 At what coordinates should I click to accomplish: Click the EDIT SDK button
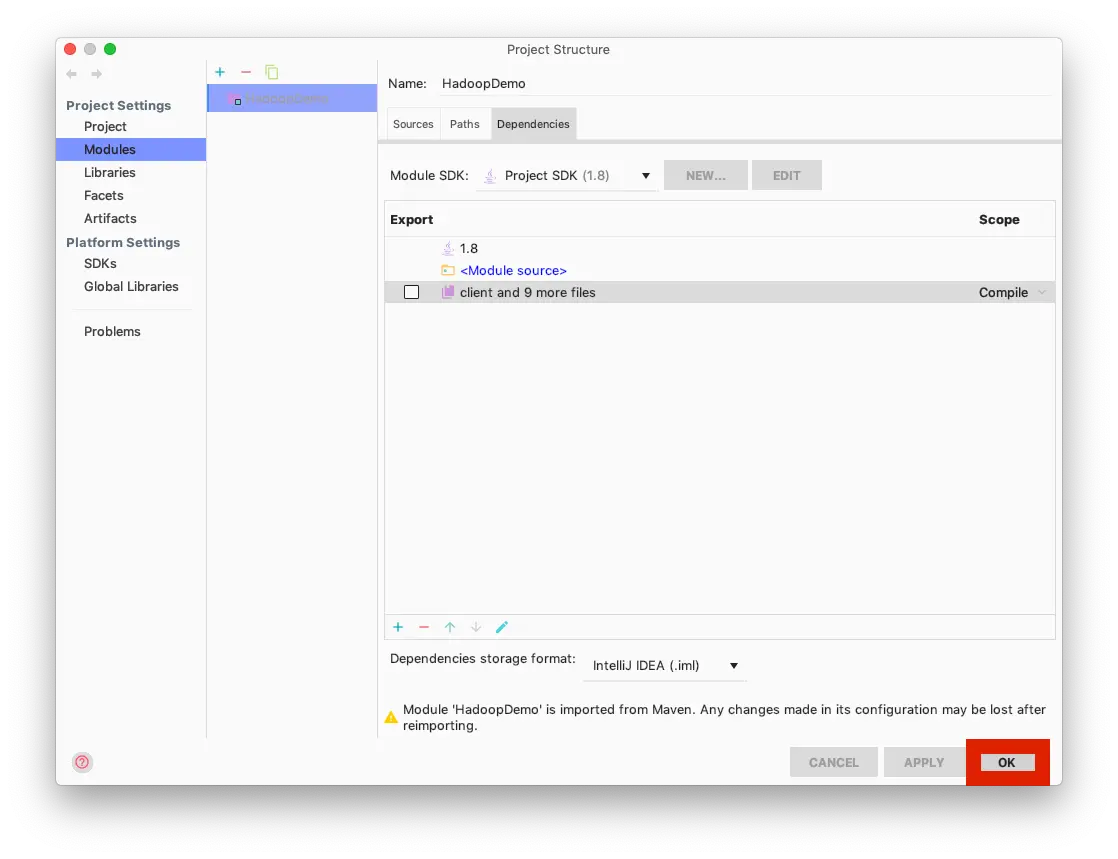tap(786, 175)
